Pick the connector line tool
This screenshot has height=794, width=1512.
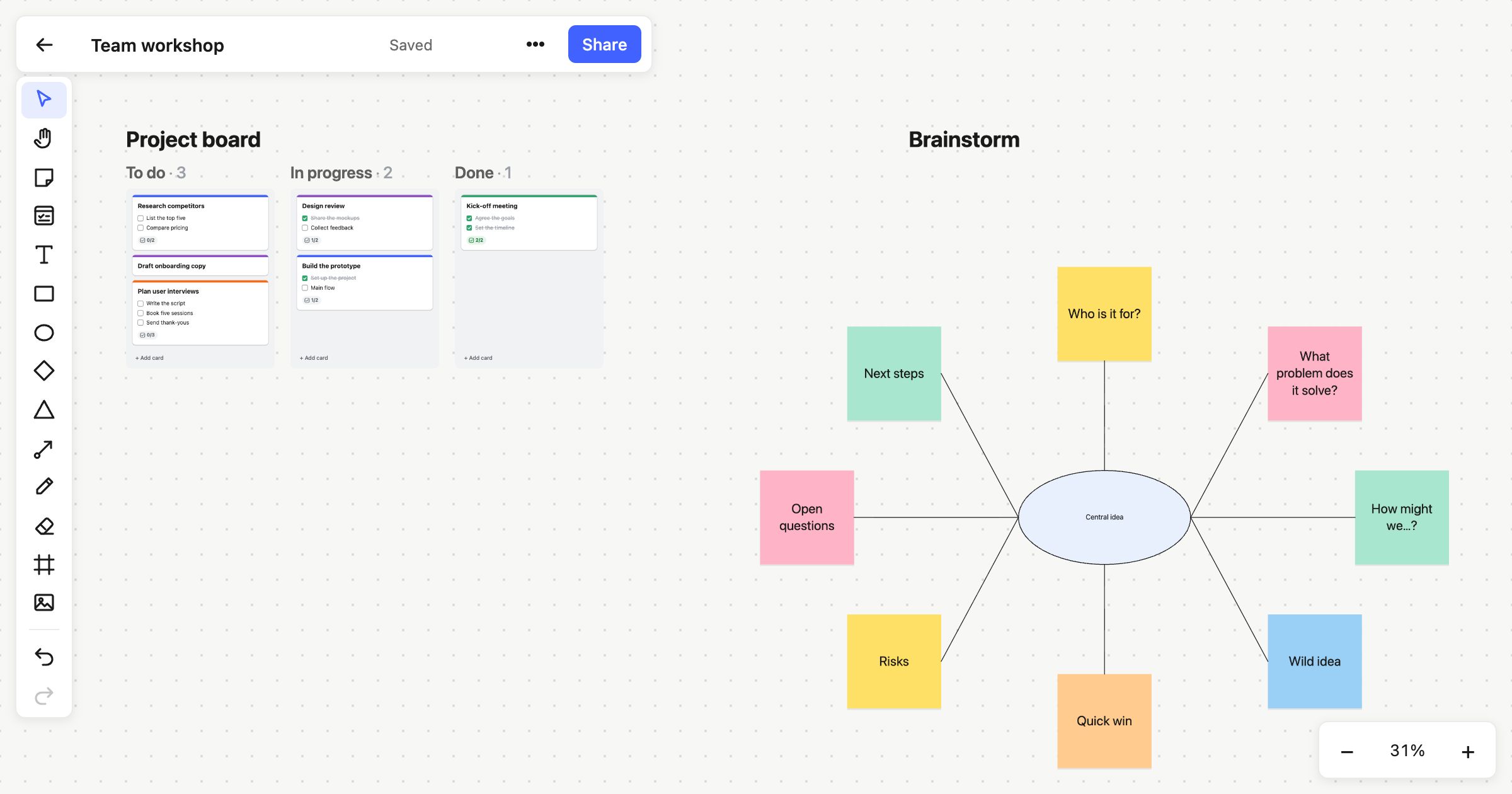[43, 449]
